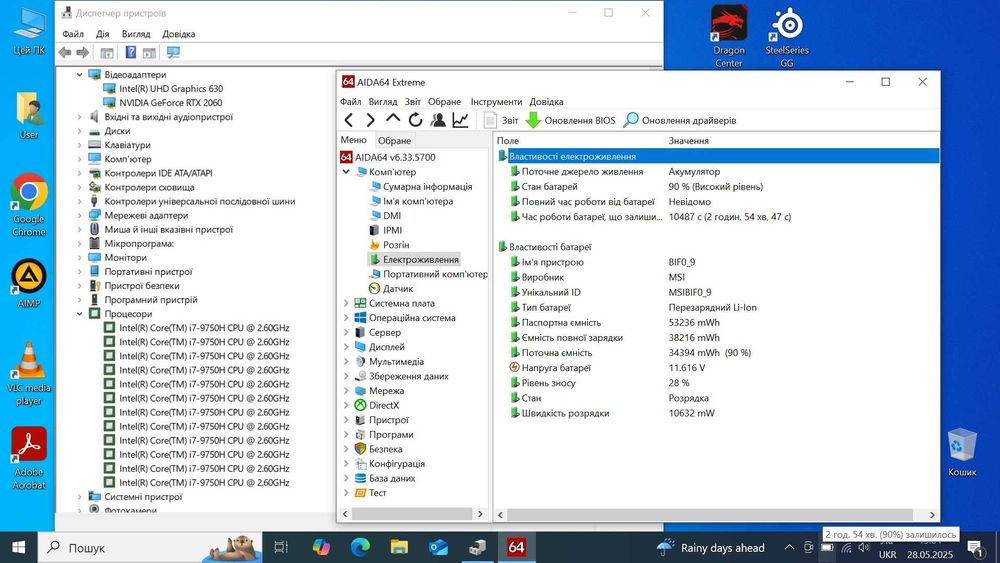This screenshot has height=563, width=1000.
Task: Open the Windows Start menu
Action: (18, 547)
